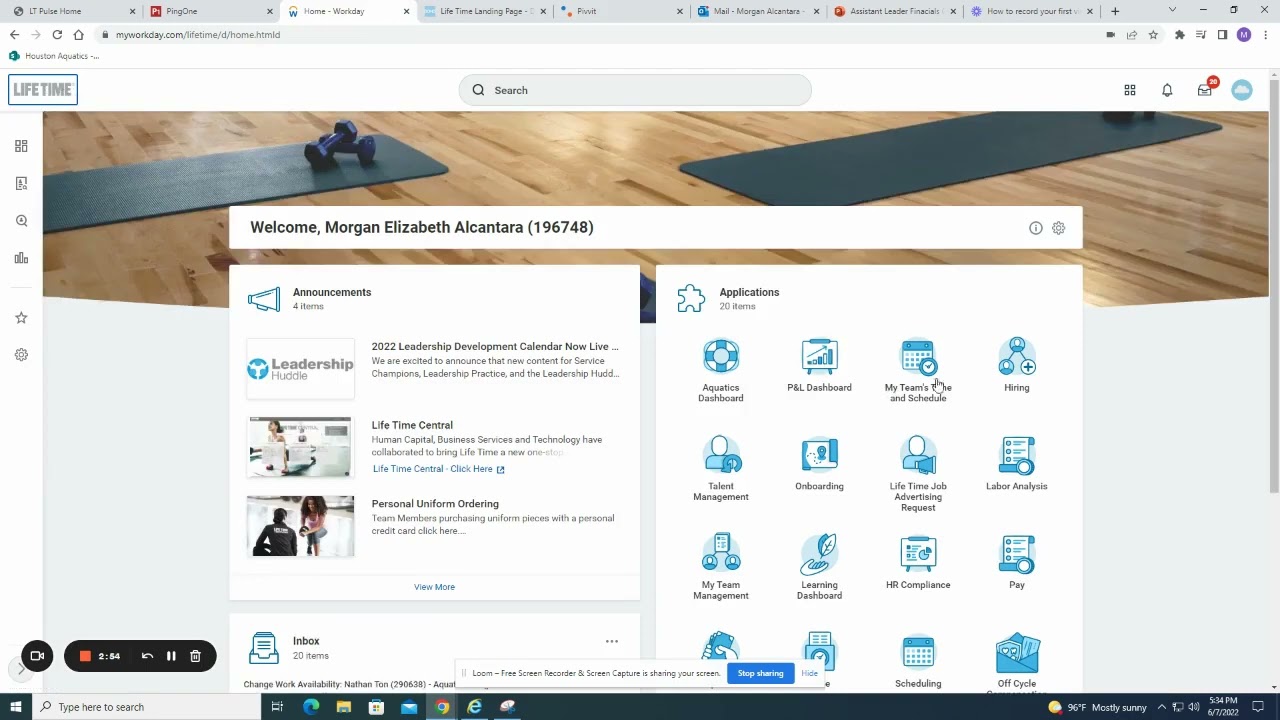This screenshot has height=720, width=1280.
Task: Open Microsoft Edge from the taskbar
Action: [x=310, y=707]
